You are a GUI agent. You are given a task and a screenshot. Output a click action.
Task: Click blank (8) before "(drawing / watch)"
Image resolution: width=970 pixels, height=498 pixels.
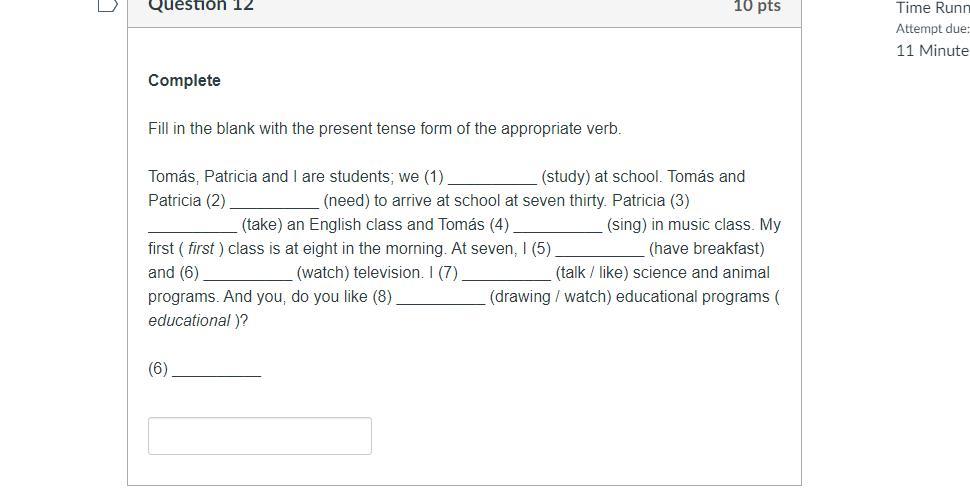point(440,298)
